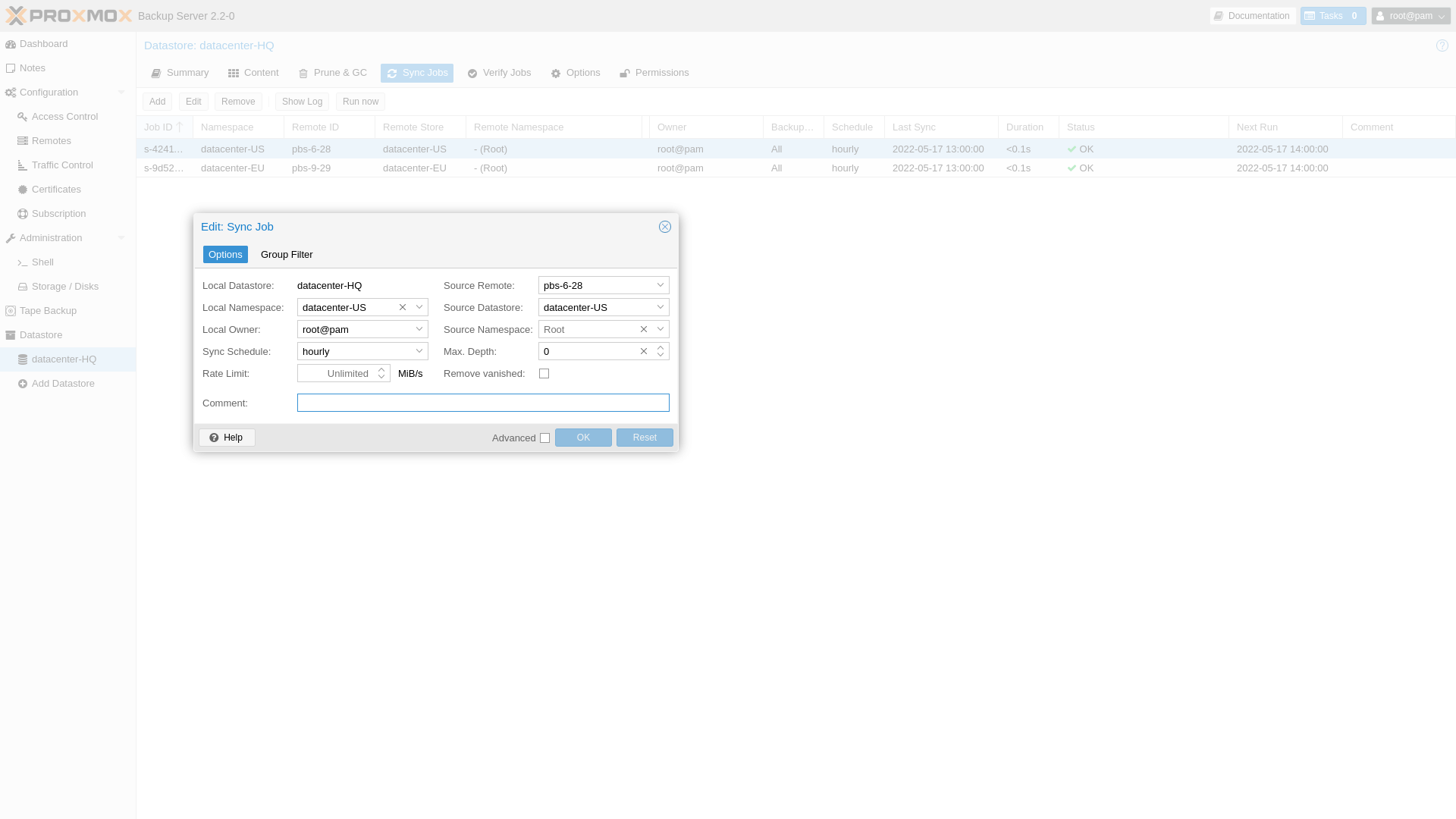Viewport: 1456px width, 819px height.
Task: Click the Shell terminal icon
Action: pyautogui.click(x=23, y=262)
